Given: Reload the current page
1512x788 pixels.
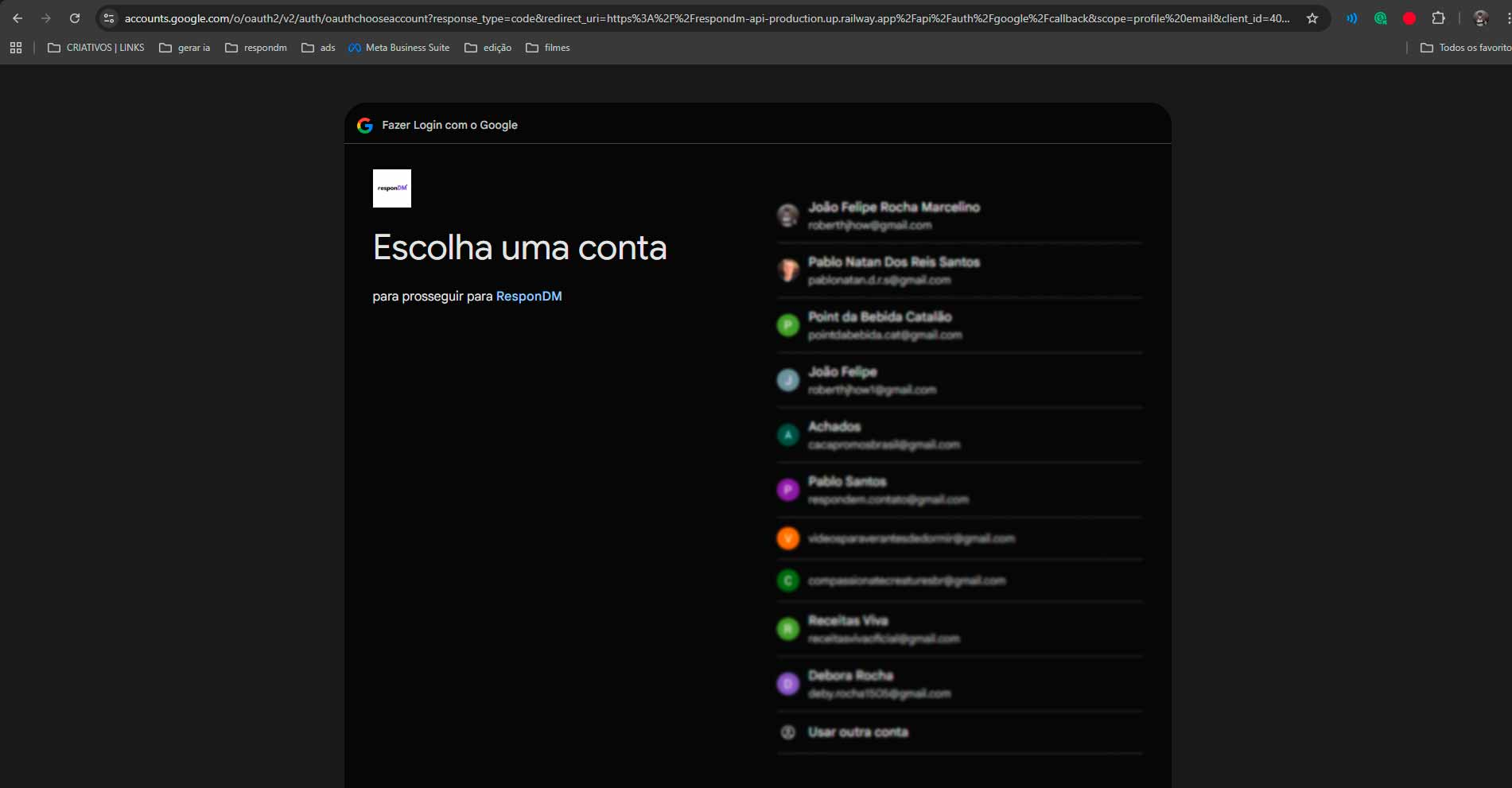Looking at the screenshot, I should click(x=75, y=18).
